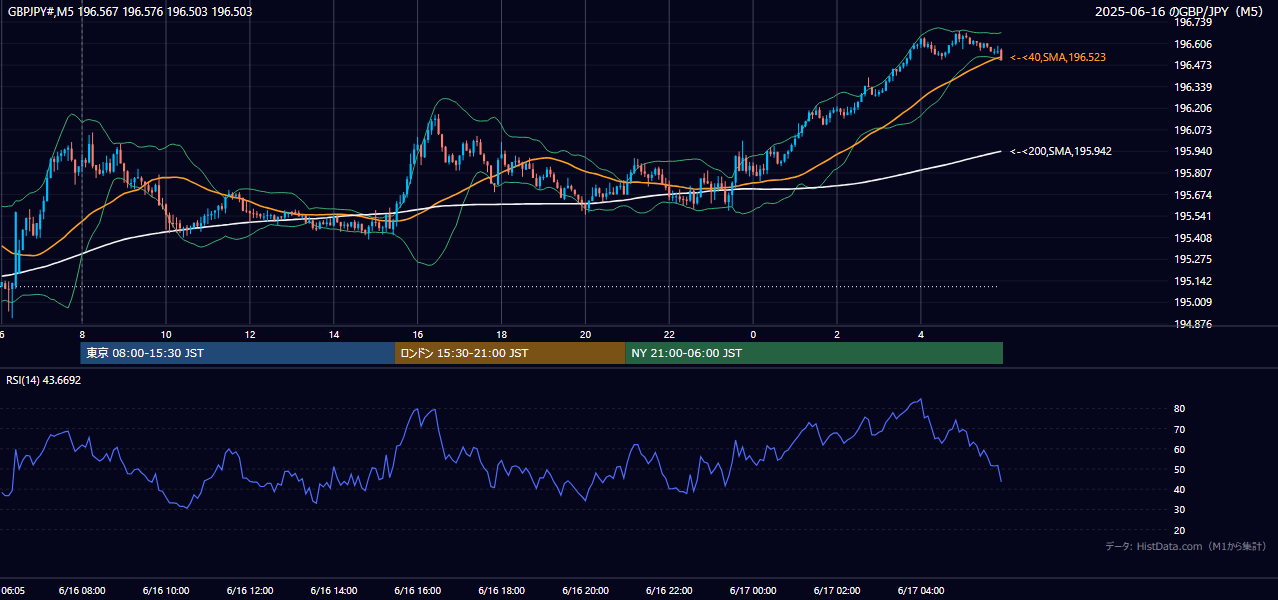
Task: Click the 6/16 20:00 date label
Action: [x=586, y=591]
